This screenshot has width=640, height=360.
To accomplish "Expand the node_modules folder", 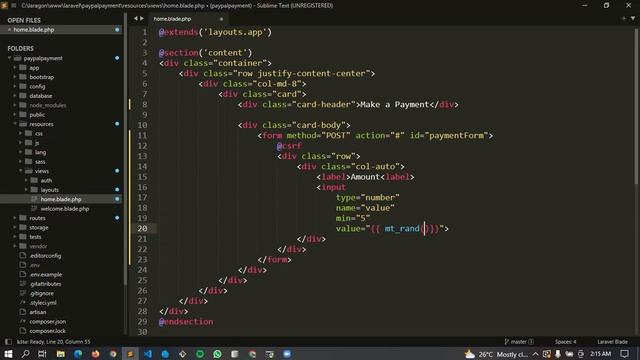I will (x=15, y=105).
